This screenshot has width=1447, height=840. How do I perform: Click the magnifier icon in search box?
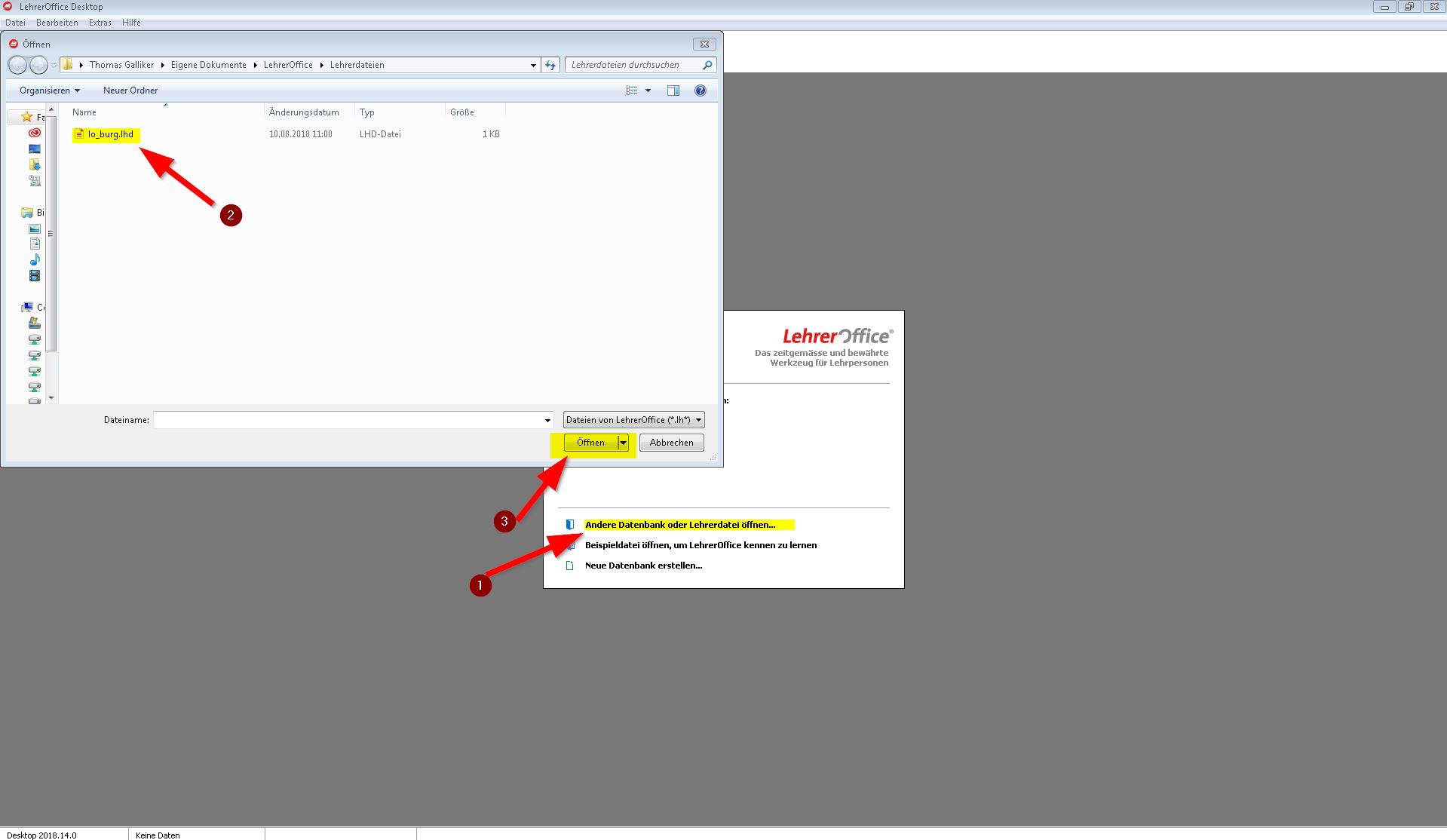tap(707, 65)
